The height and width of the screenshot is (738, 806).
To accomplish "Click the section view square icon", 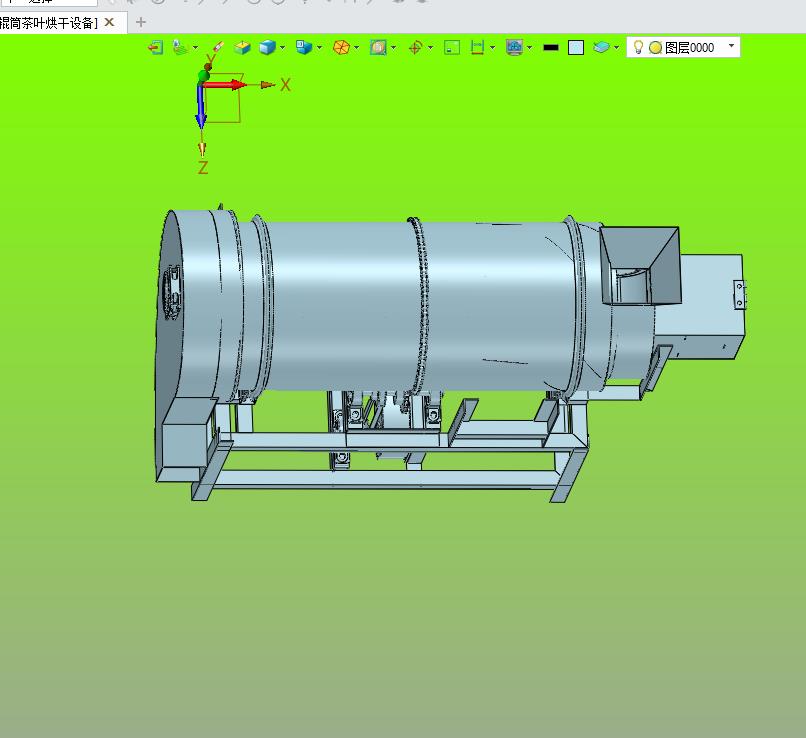I will [x=378, y=47].
